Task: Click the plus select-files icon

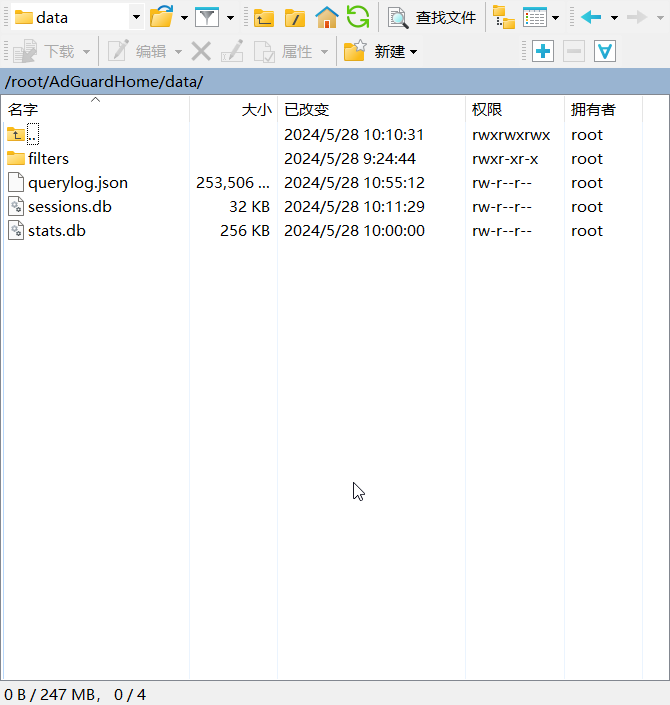Action: 543,51
